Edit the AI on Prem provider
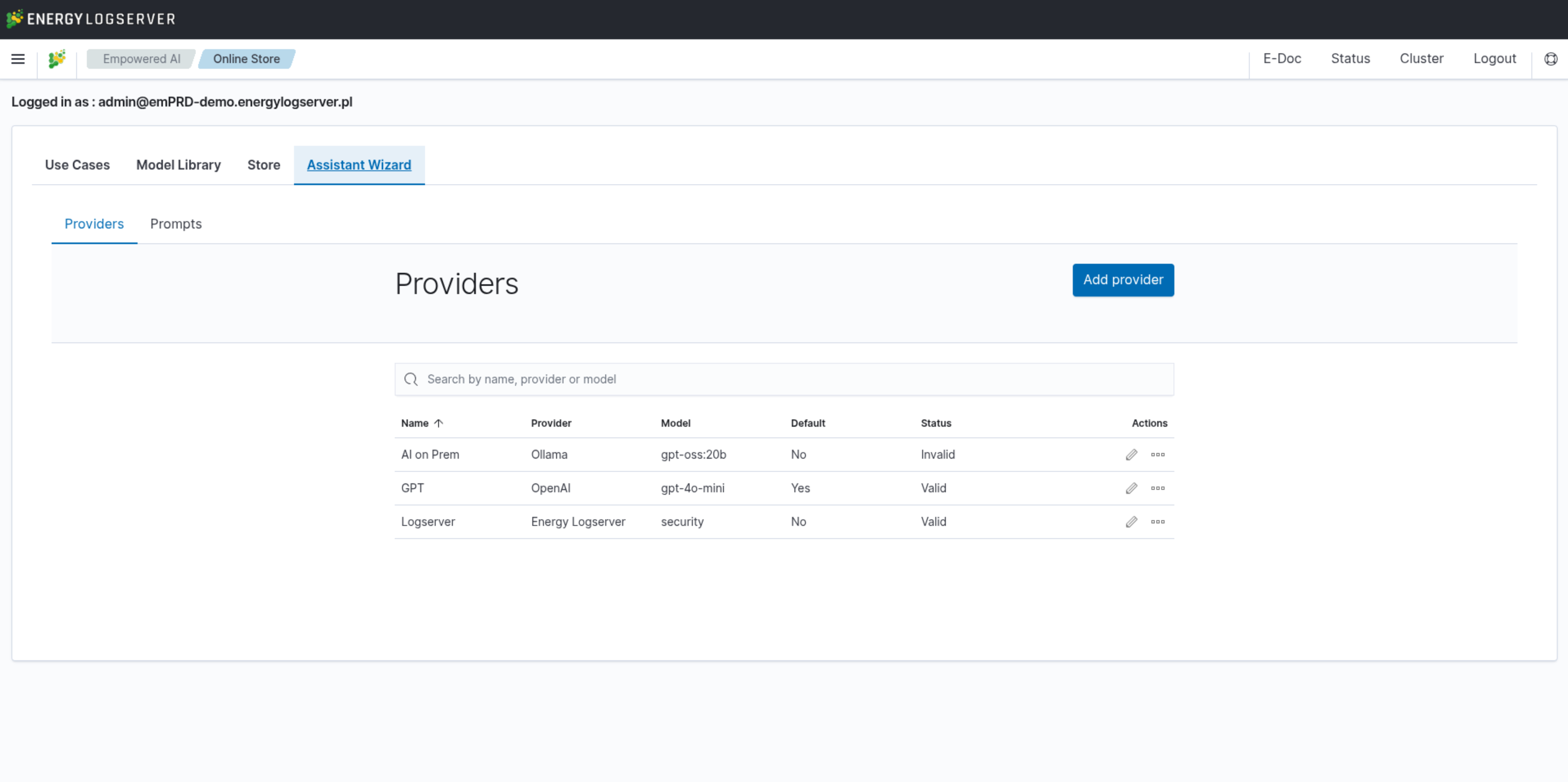Screen dimensions: 1568x782 coord(1131,455)
